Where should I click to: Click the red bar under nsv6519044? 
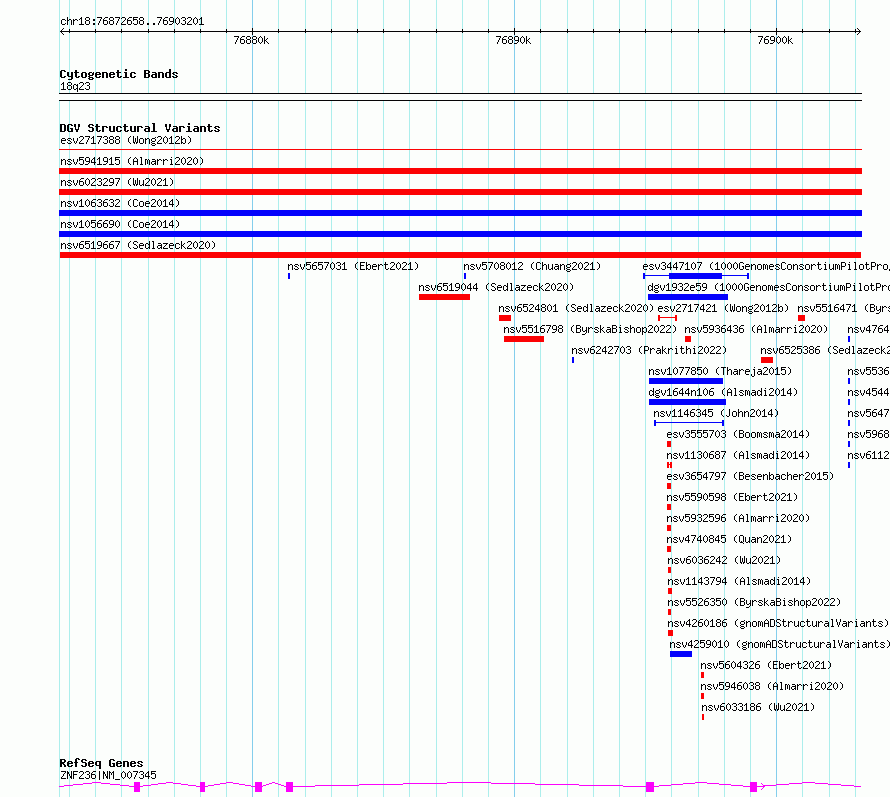coord(444,297)
